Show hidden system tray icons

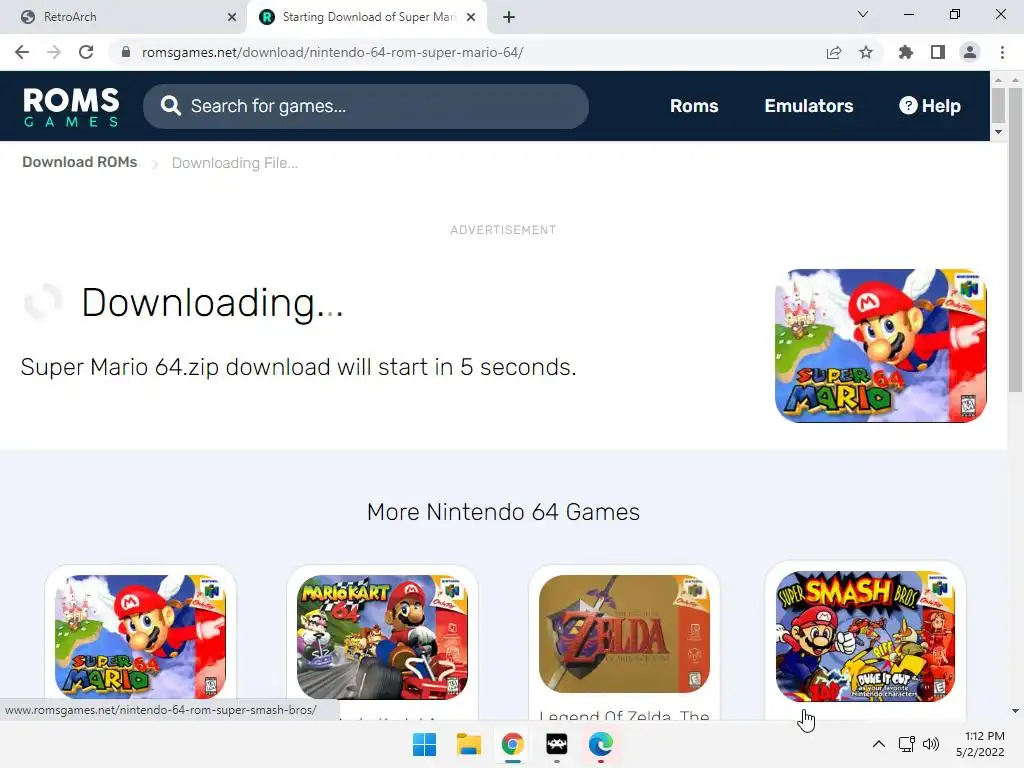tap(879, 744)
